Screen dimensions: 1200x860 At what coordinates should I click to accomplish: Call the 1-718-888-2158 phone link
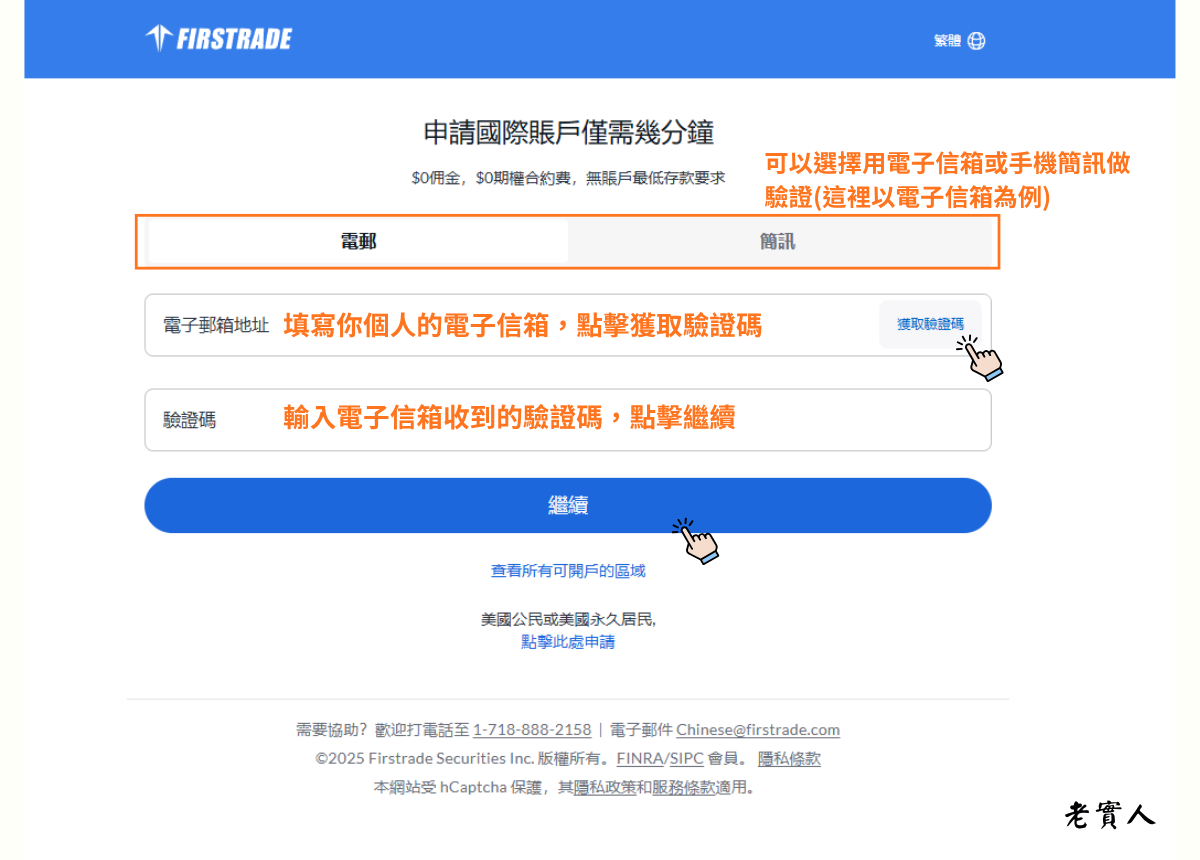[x=534, y=729]
